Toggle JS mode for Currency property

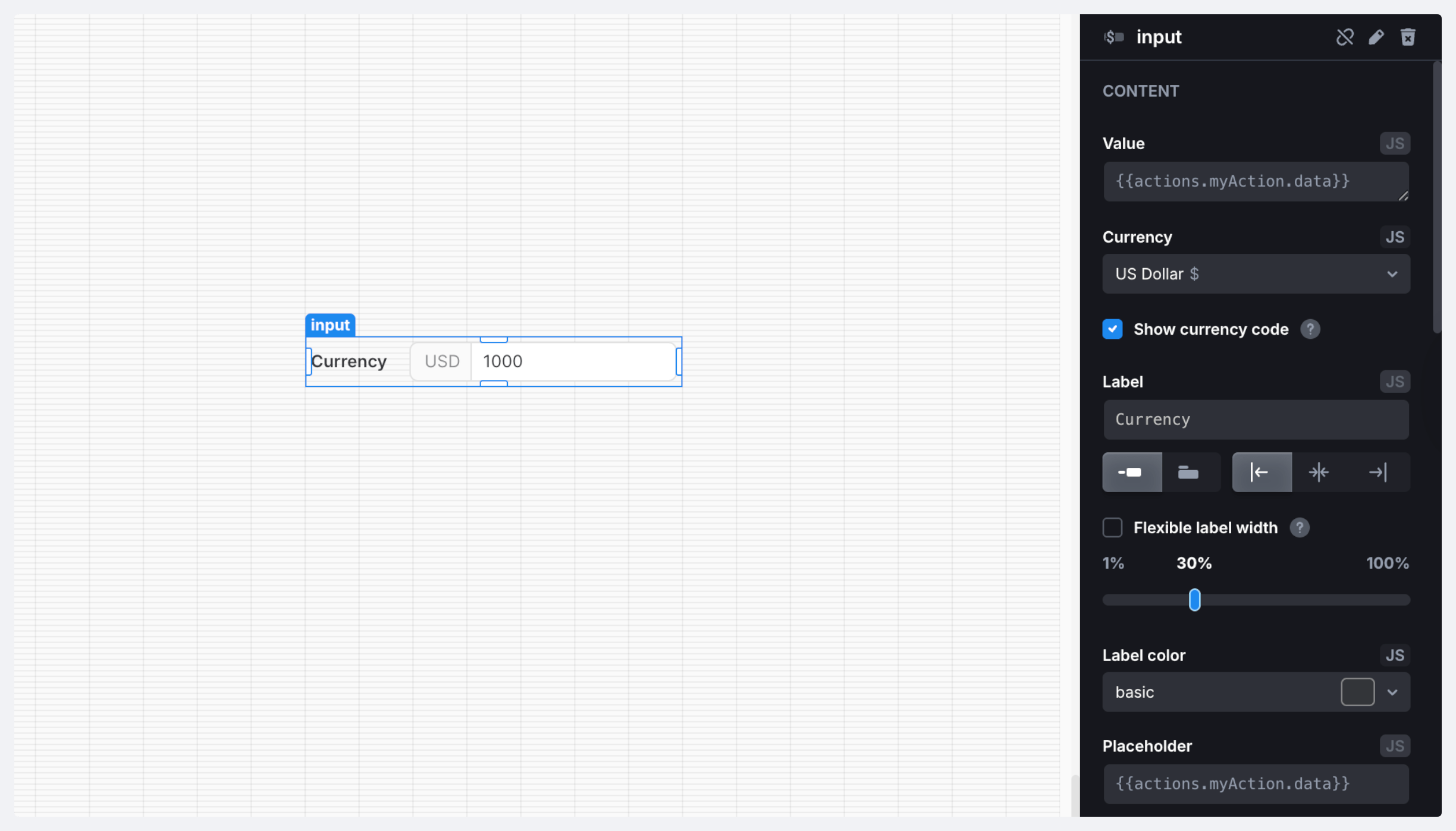[1394, 237]
